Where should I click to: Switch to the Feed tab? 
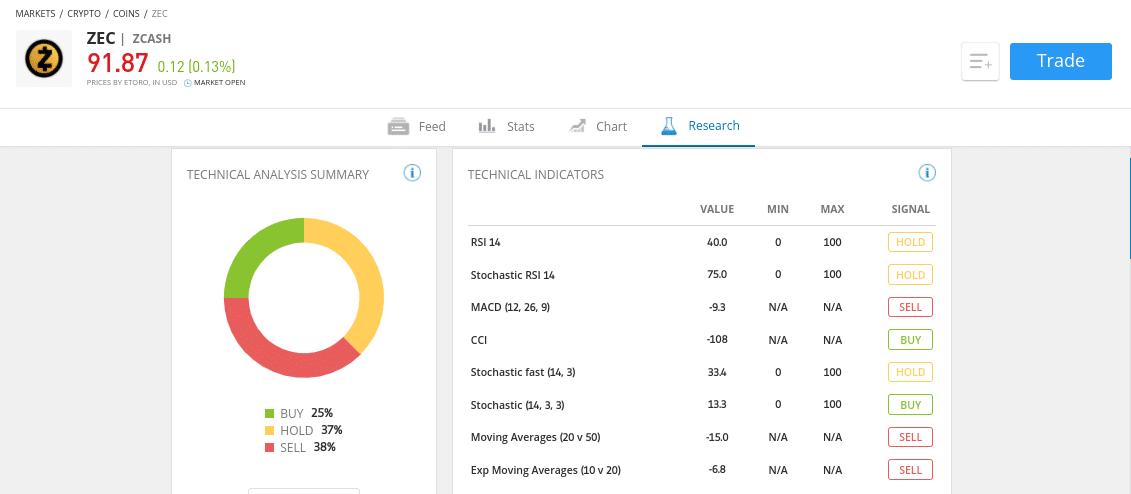coord(417,126)
